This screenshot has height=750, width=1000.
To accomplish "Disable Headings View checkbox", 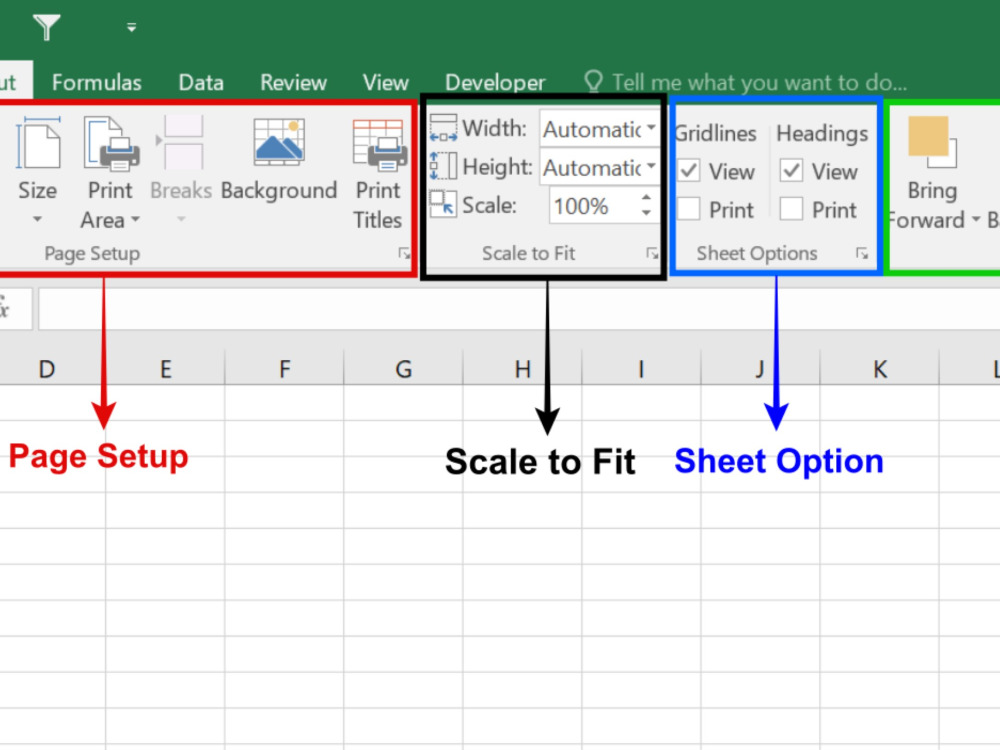I will coord(792,171).
